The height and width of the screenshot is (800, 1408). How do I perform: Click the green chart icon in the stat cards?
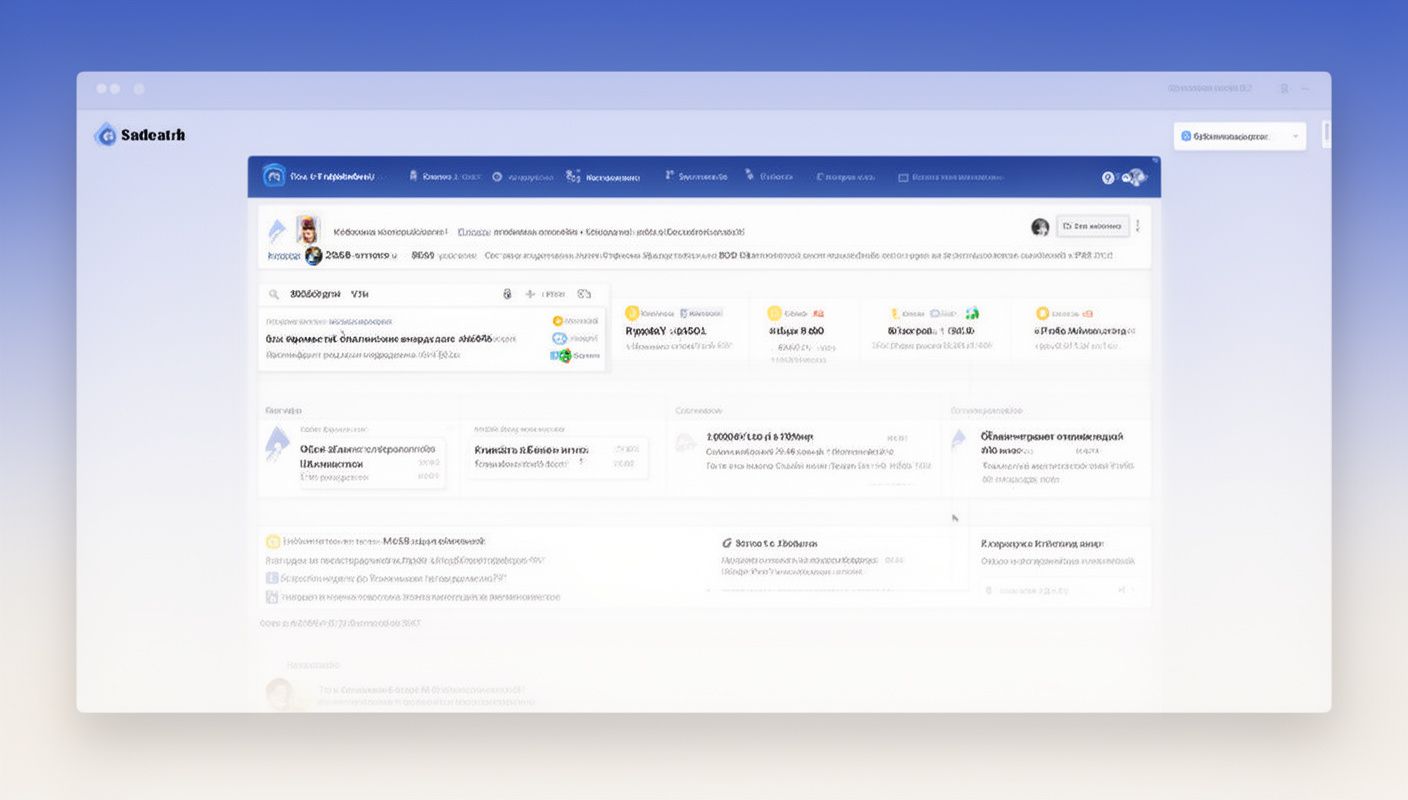[x=972, y=313]
